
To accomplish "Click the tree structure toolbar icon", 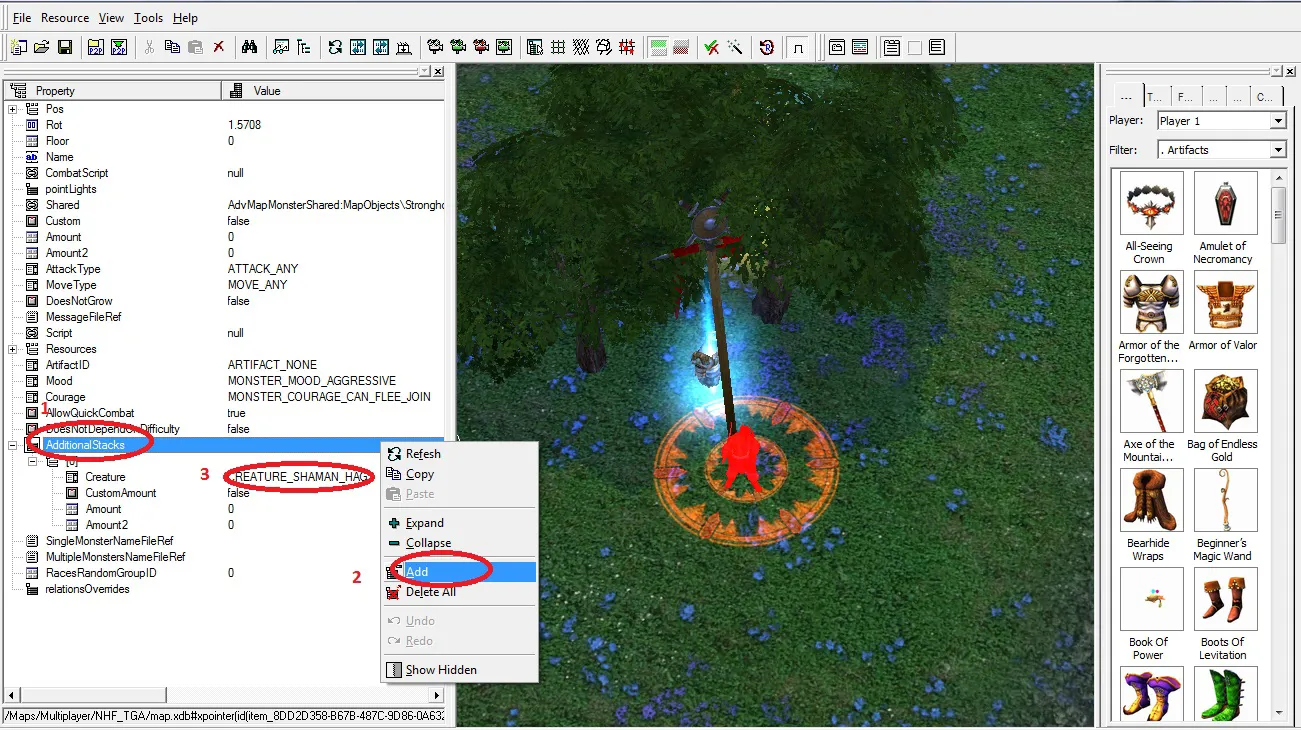I will pyautogui.click(x=304, y=47).
